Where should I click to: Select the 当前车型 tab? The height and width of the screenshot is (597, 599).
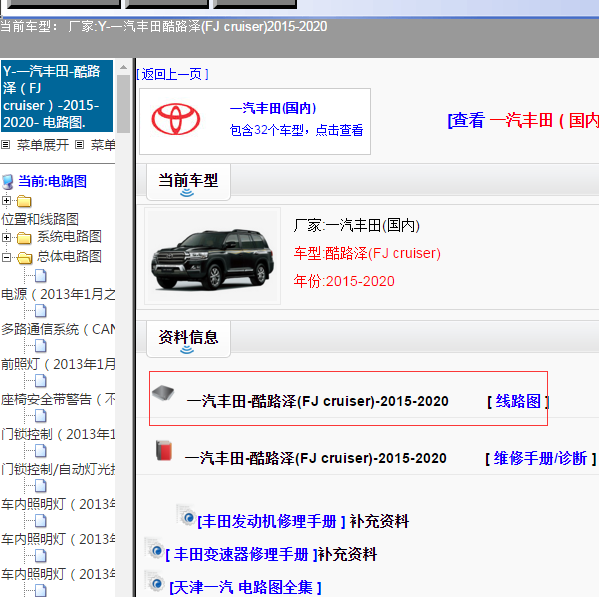pyautogui.click(x=188, y=182)
